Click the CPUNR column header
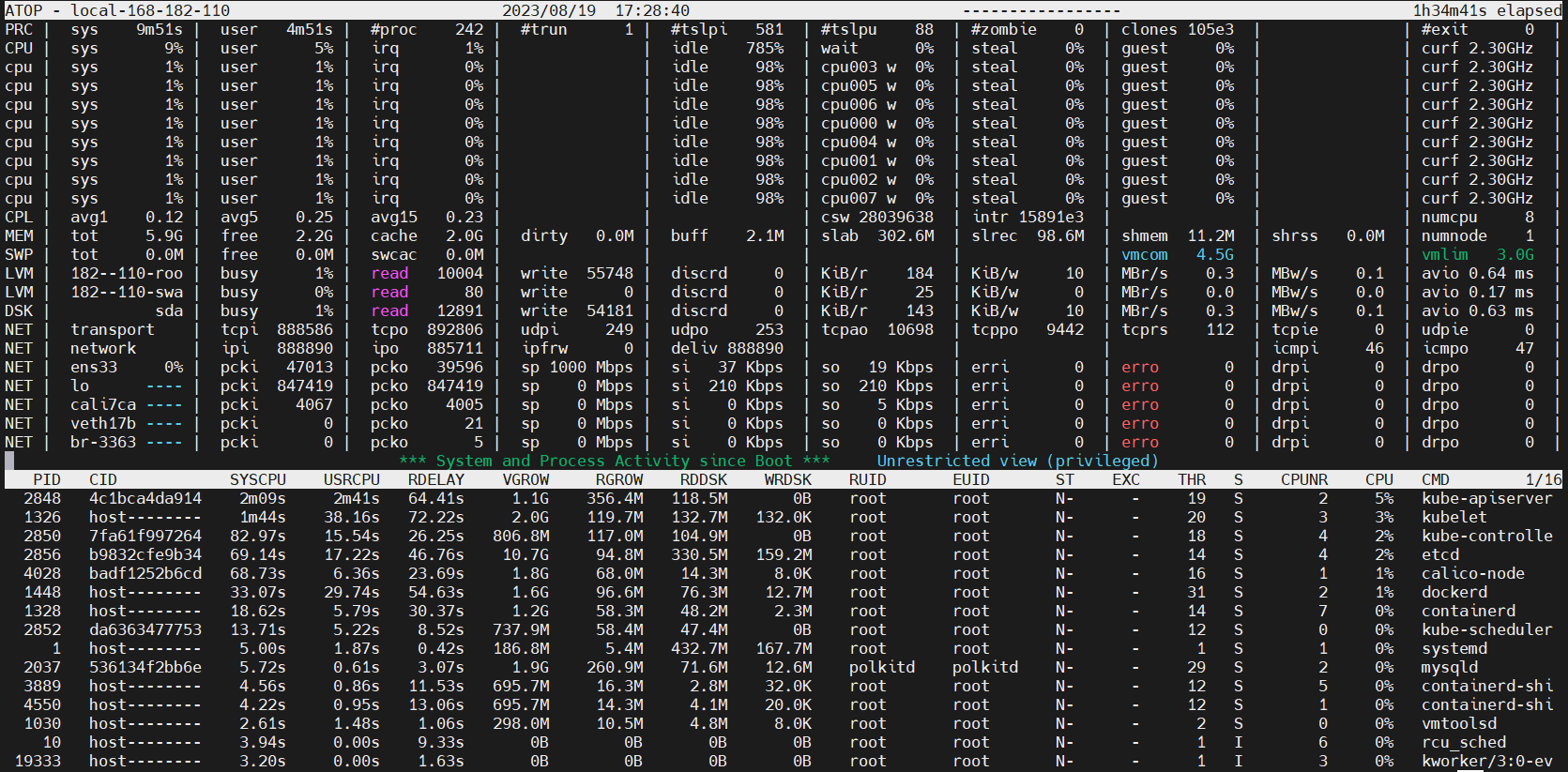This screenshot has height=772, width=1568. click(x=1304, y=479)
